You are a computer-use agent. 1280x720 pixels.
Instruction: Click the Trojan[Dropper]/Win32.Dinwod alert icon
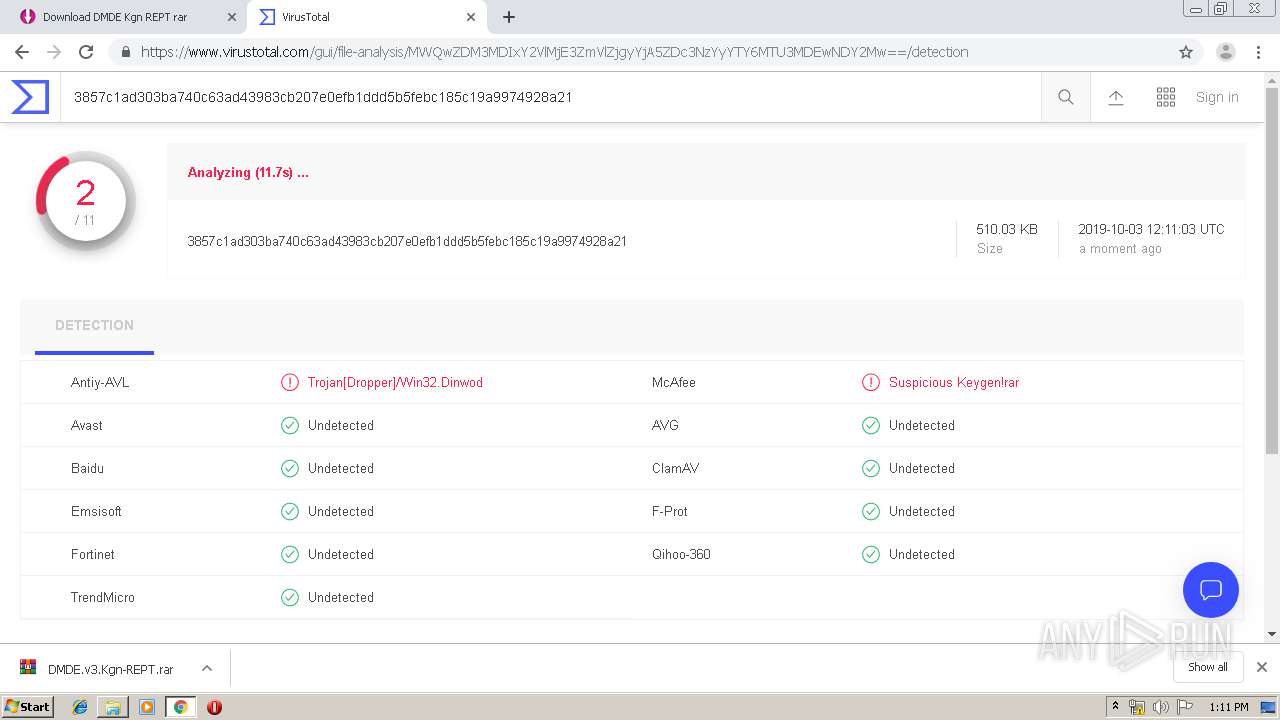pos(290,383)
